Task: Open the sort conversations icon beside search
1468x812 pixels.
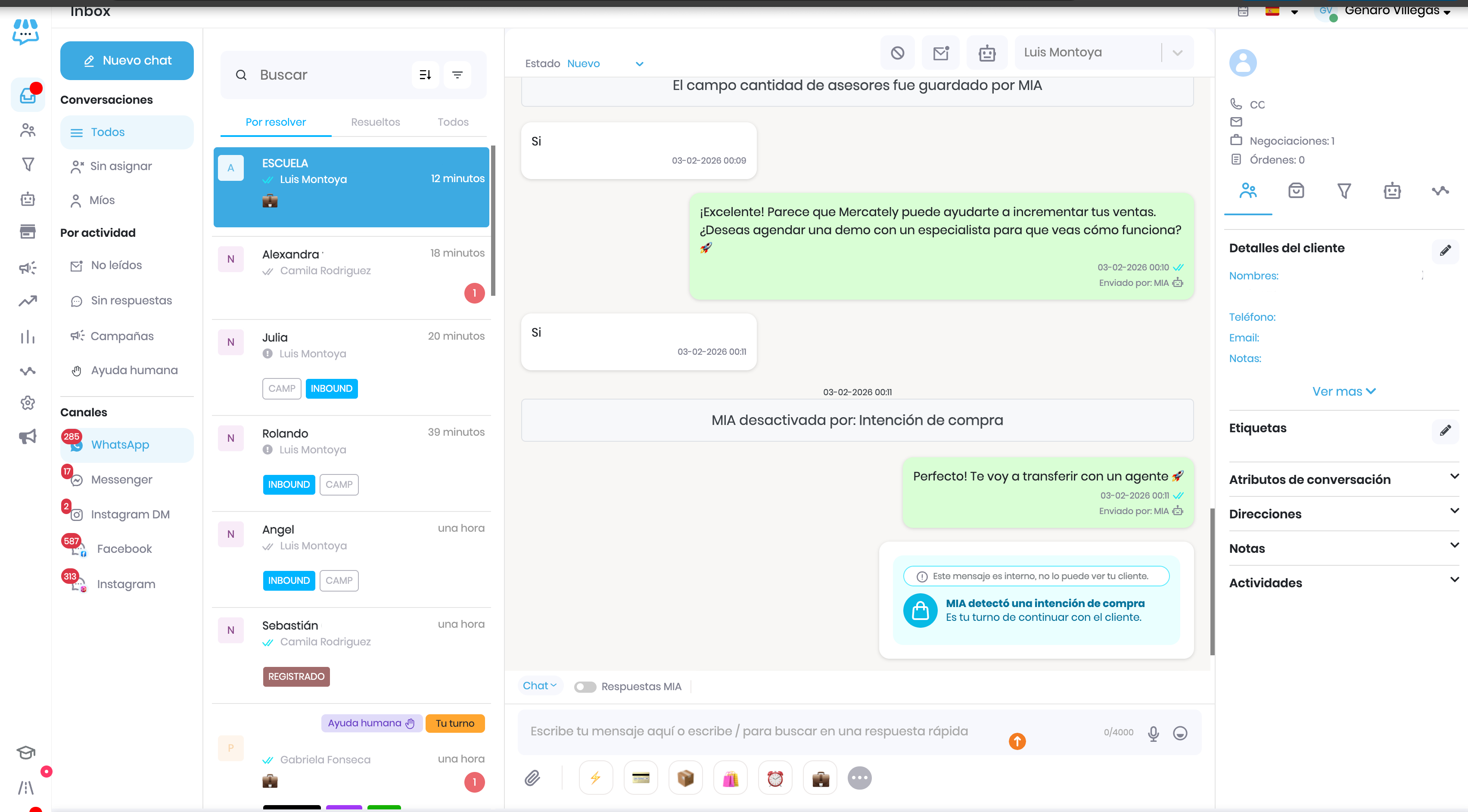Action: click(x=425, y=74)
